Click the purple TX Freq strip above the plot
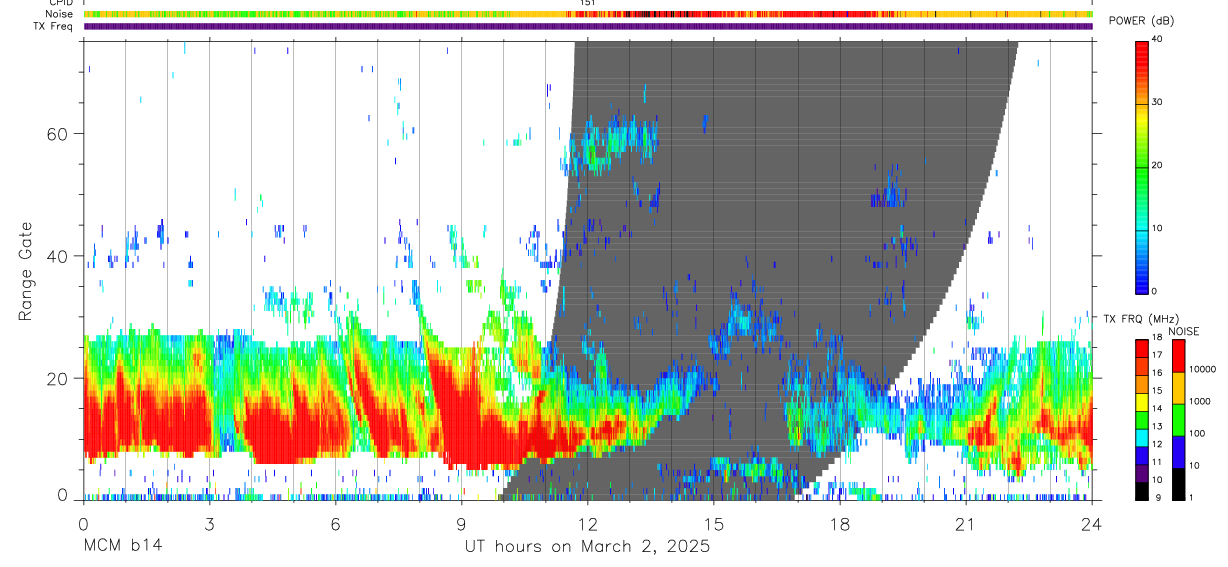 [x=588, y=26]
